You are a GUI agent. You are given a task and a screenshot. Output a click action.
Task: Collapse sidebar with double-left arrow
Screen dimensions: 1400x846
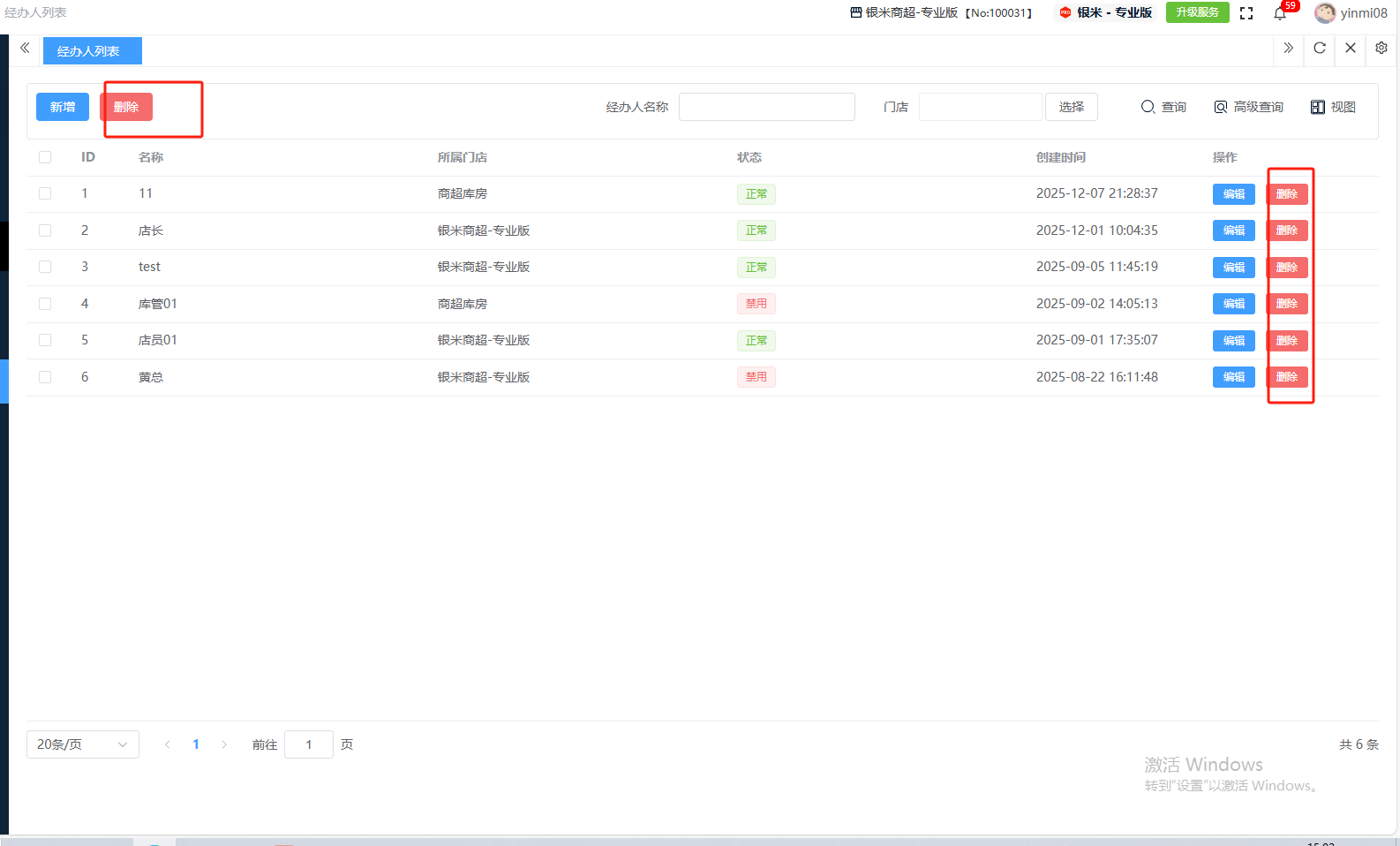point(25,49)
